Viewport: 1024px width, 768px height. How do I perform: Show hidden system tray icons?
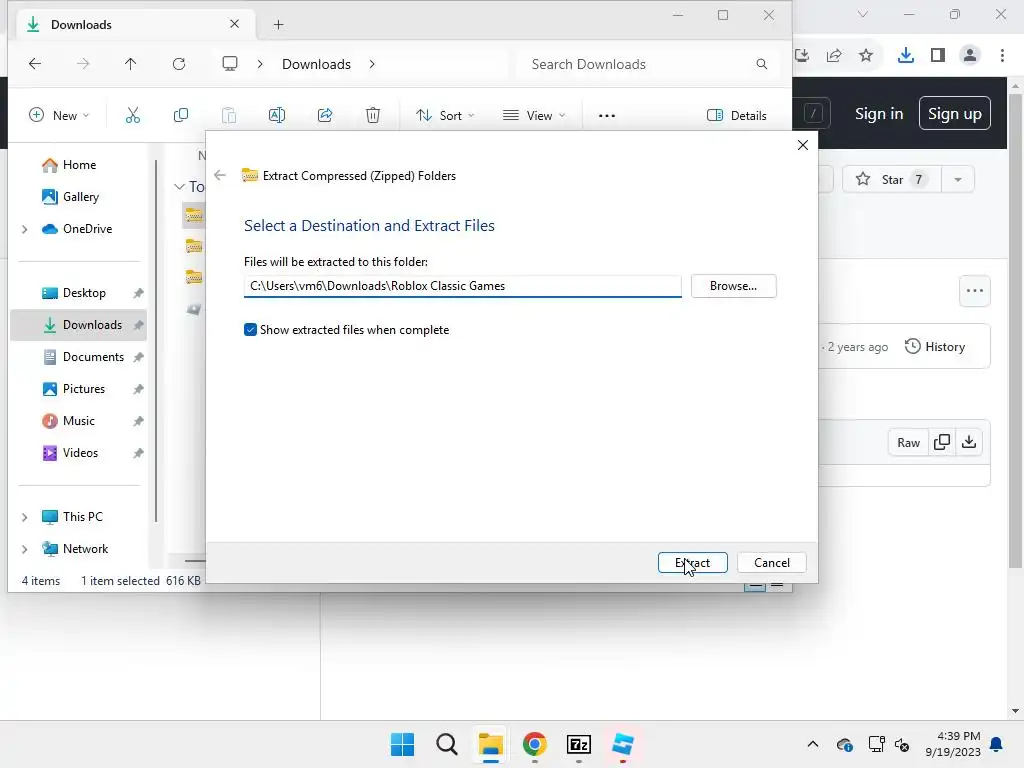point(812,744)
